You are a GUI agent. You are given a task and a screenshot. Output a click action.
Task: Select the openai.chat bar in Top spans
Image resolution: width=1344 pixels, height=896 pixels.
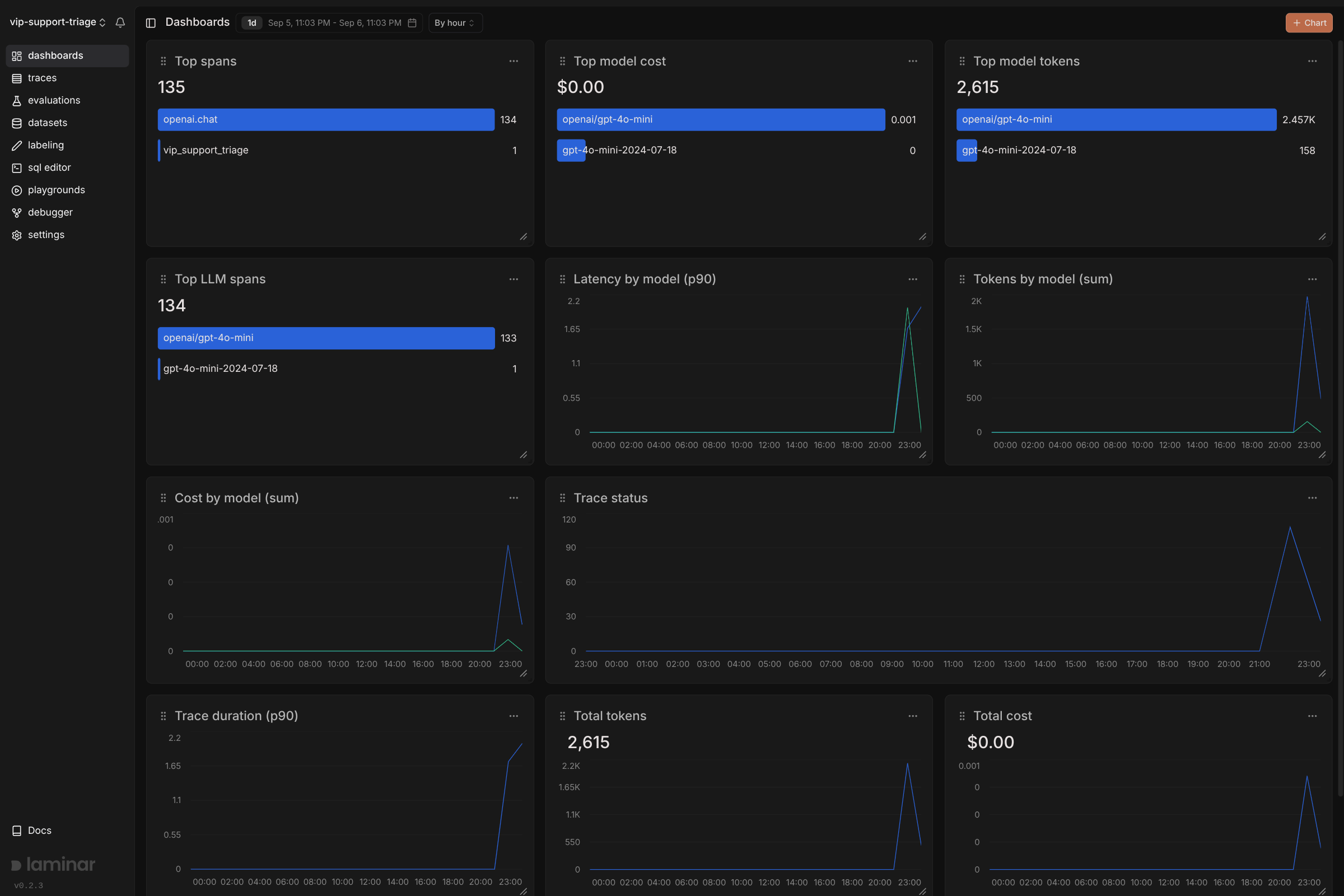(x=326, y=119)
